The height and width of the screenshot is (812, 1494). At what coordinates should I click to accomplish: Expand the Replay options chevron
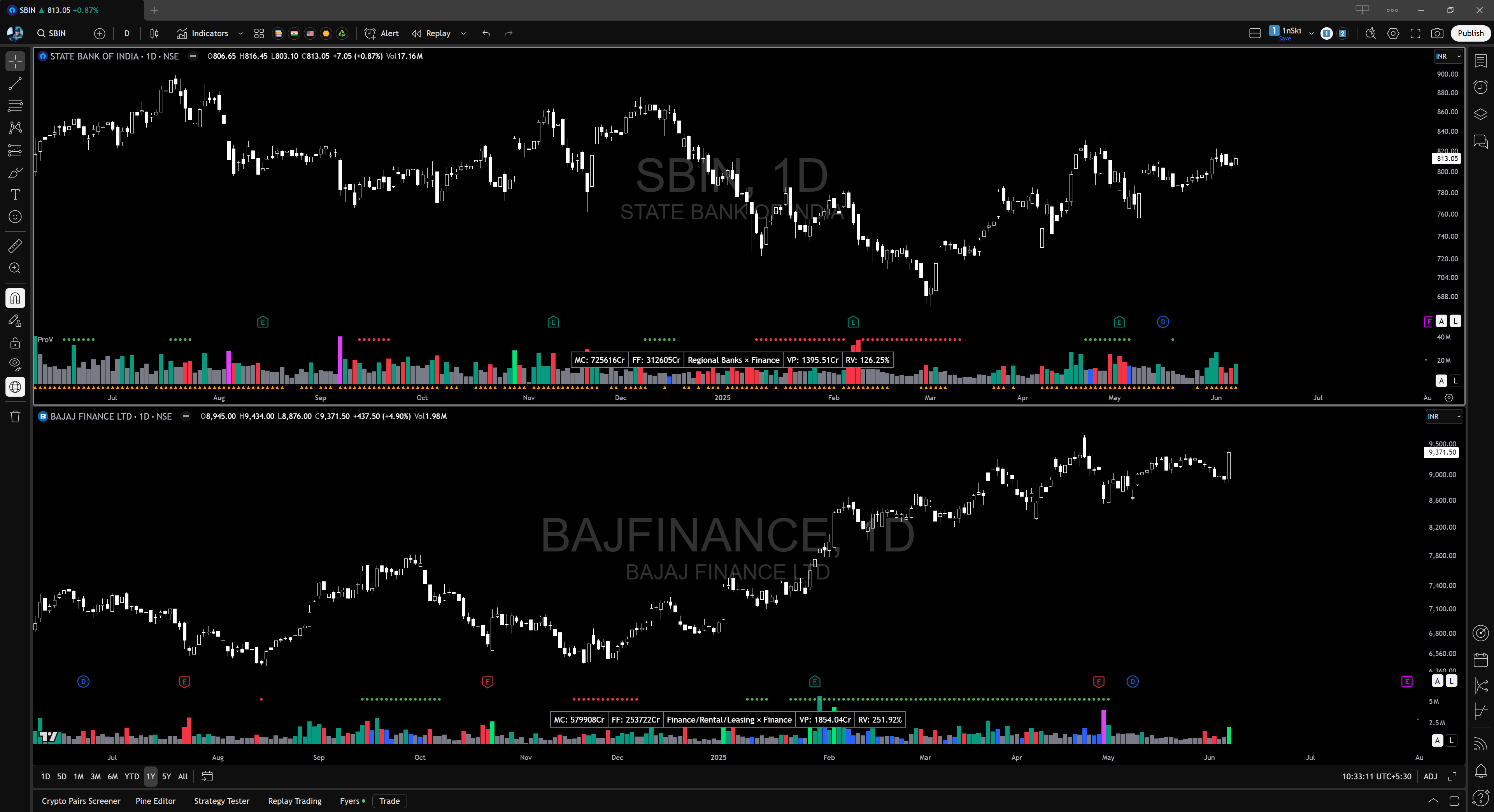click(463, 33)
